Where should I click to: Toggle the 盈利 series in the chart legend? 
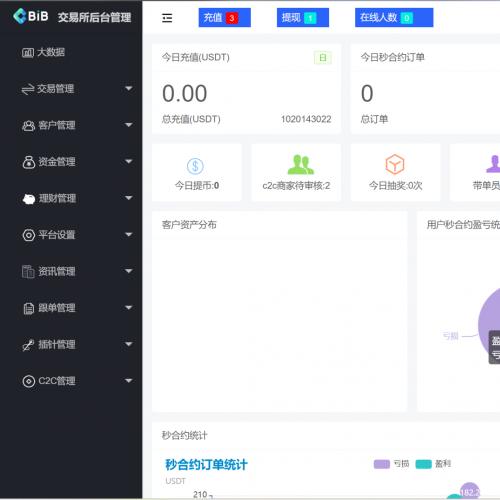[x=433, y=464]
